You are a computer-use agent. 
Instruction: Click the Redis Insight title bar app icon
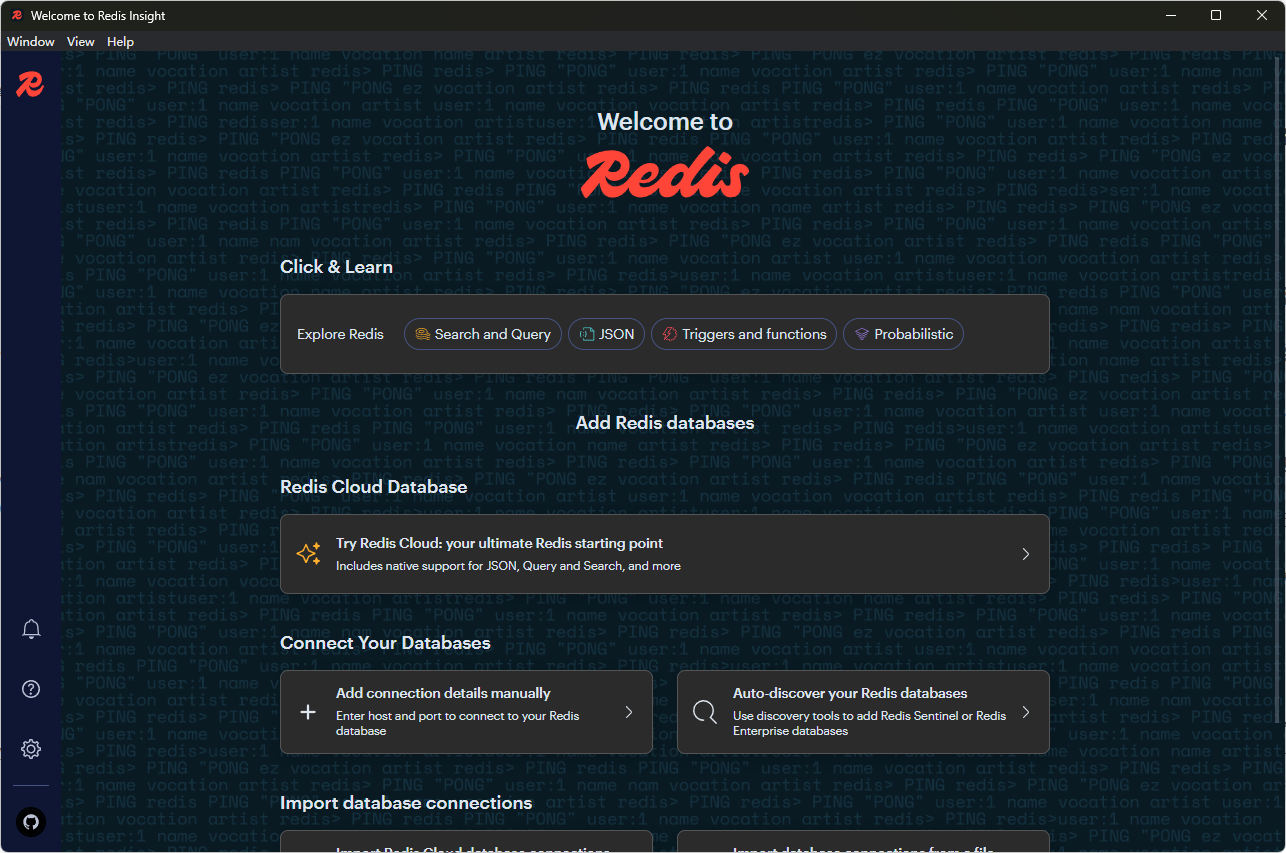click(17, 15)
